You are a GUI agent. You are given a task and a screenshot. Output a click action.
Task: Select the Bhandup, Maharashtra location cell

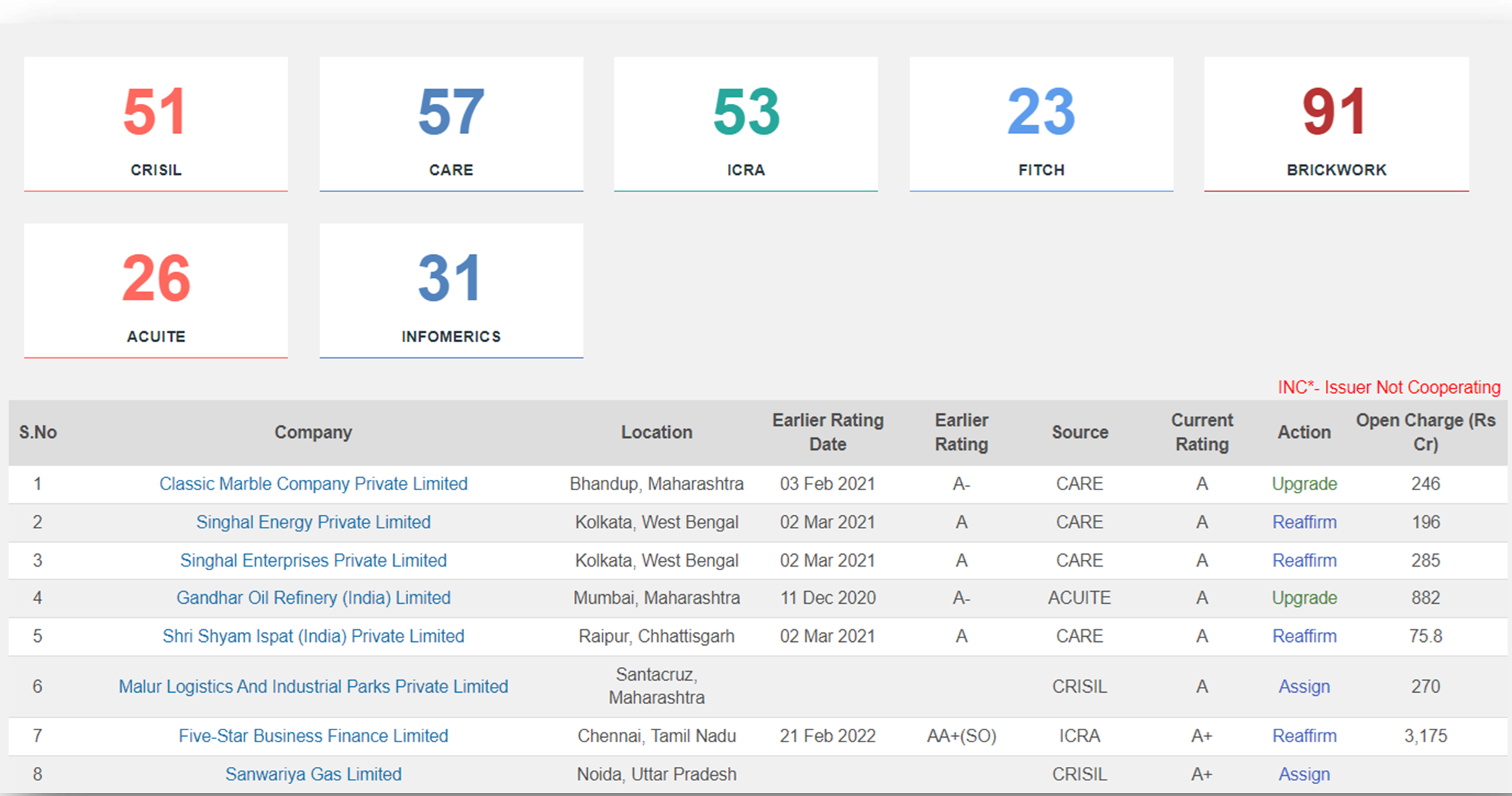(x=657, y=484)
